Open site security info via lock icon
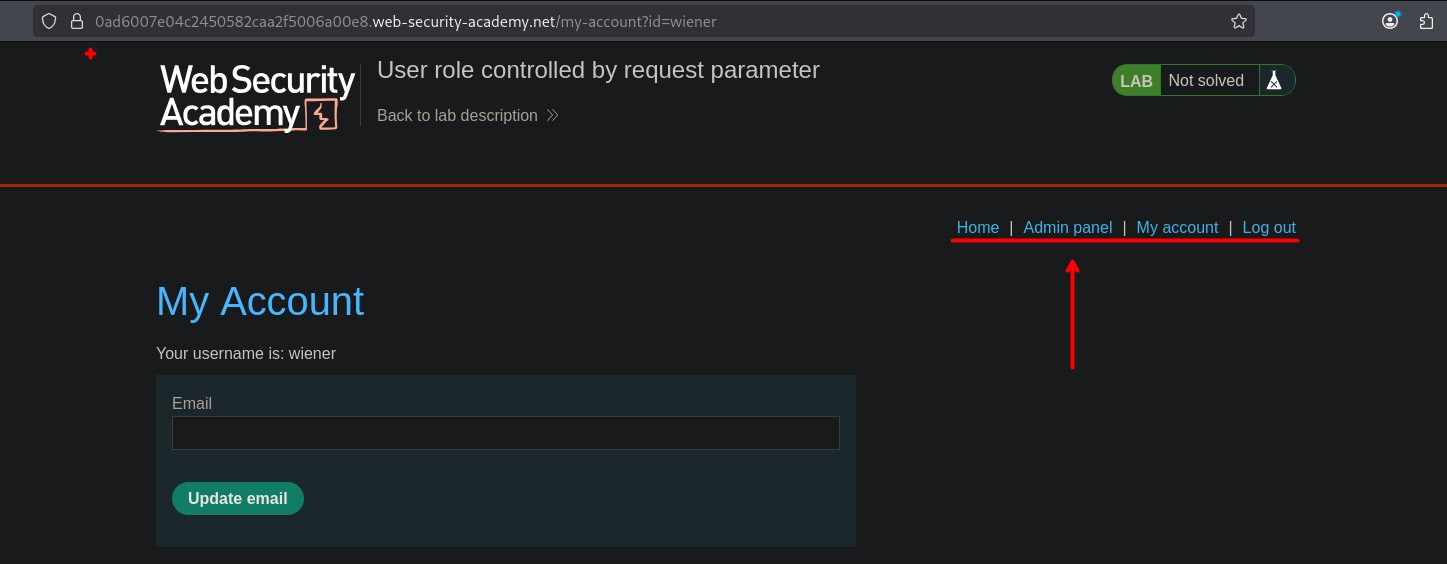 76,21
